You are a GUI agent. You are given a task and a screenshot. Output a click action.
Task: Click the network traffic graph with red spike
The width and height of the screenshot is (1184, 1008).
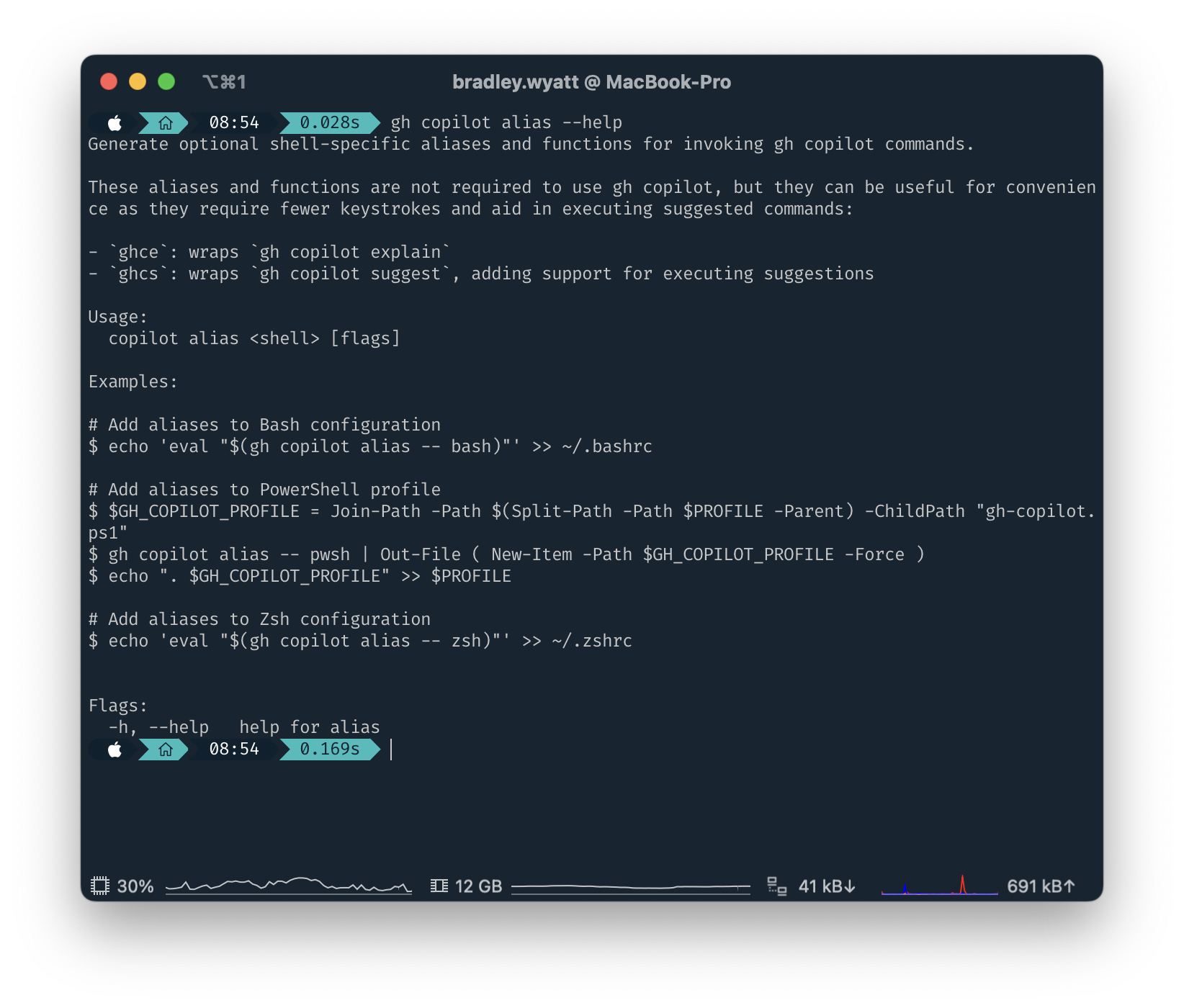[940, 886]
